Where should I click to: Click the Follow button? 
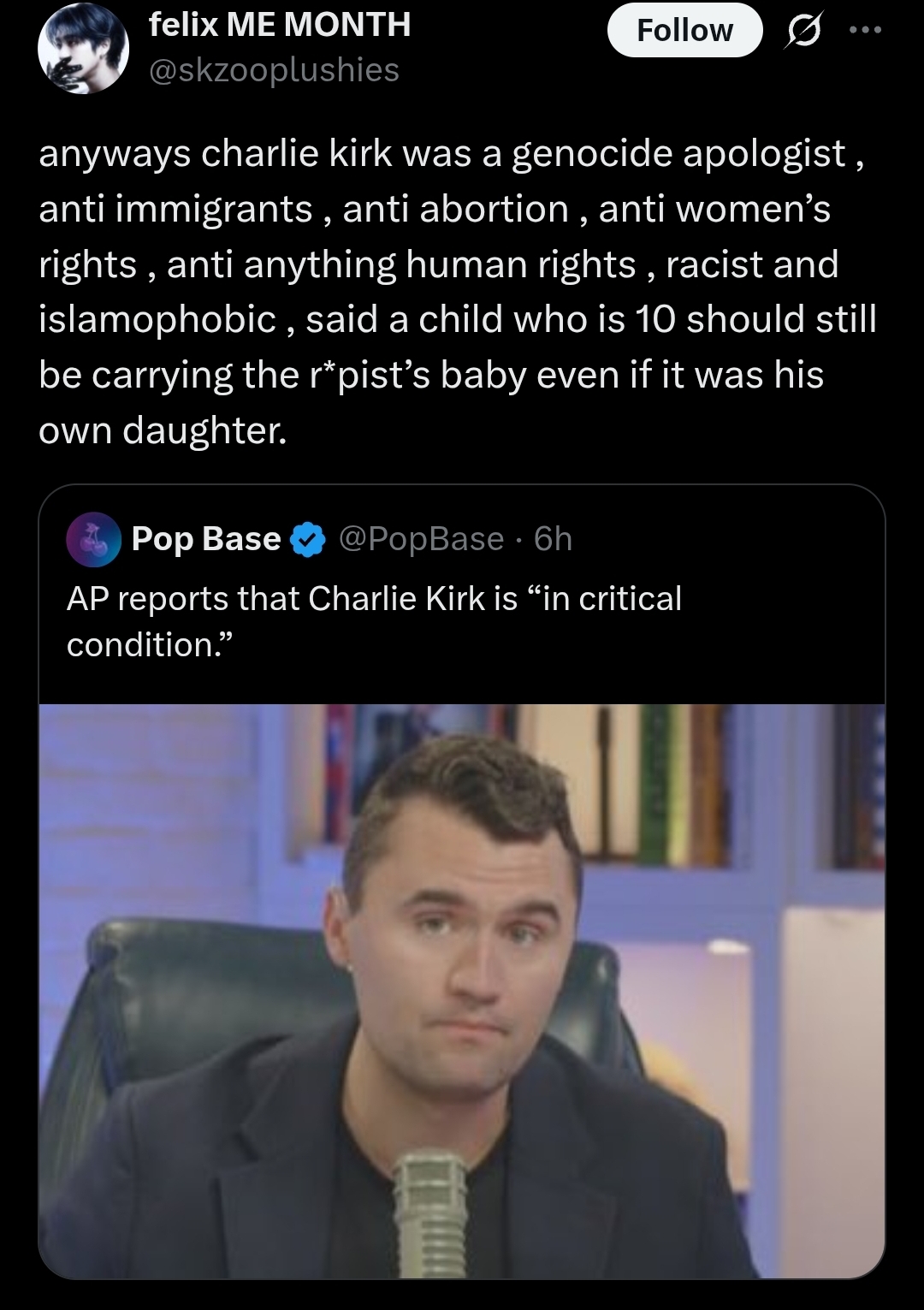684,30
